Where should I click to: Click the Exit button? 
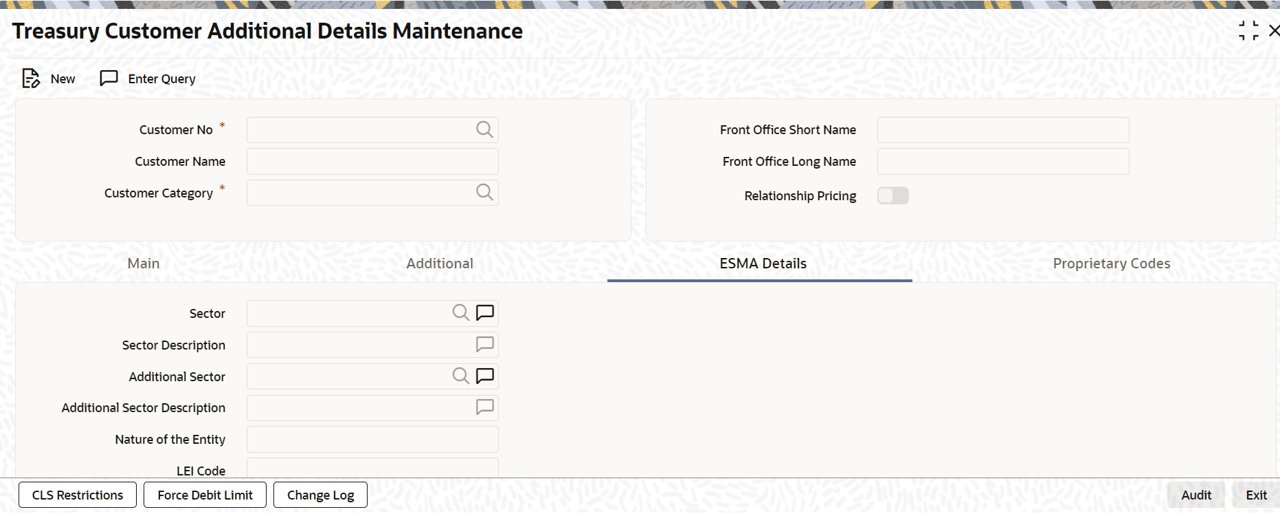[x=1256, y=495]
